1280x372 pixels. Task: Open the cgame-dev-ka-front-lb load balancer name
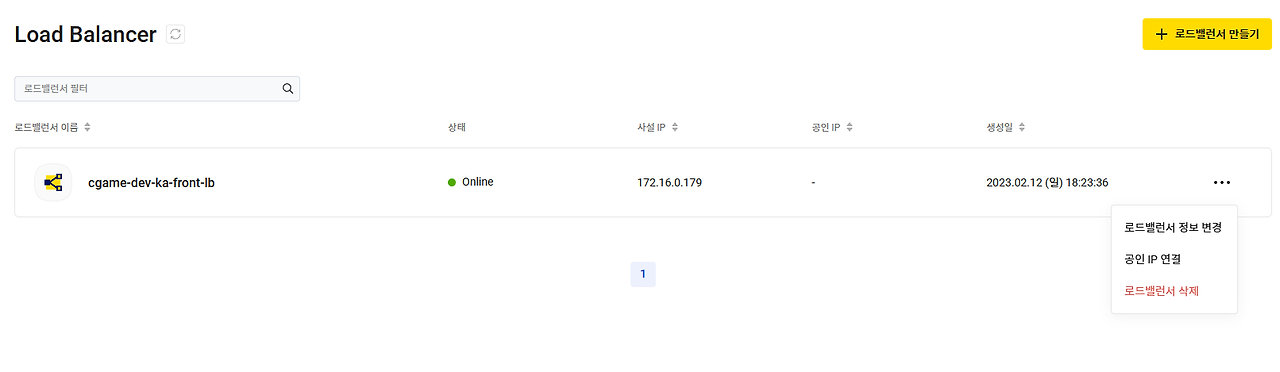(x=151, y=183)
